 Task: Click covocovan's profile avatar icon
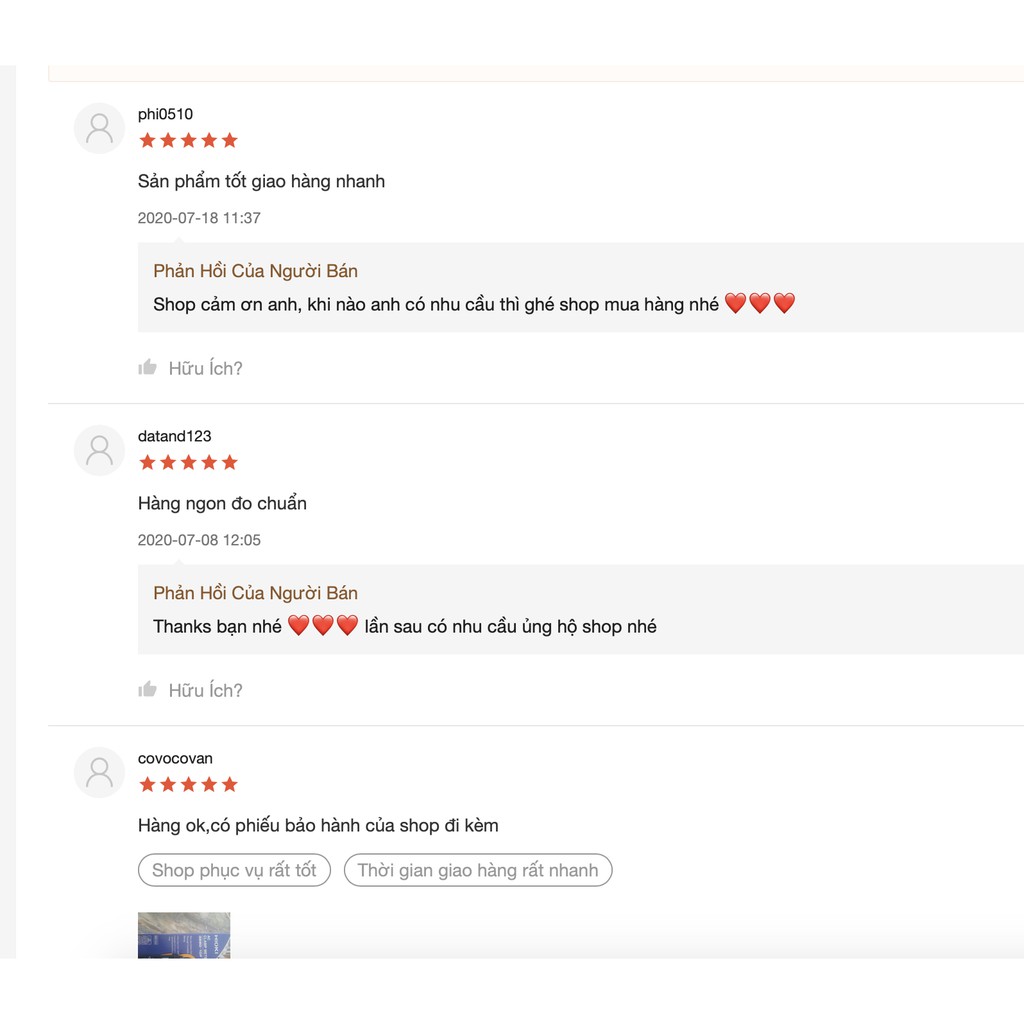tap(99, 772)
